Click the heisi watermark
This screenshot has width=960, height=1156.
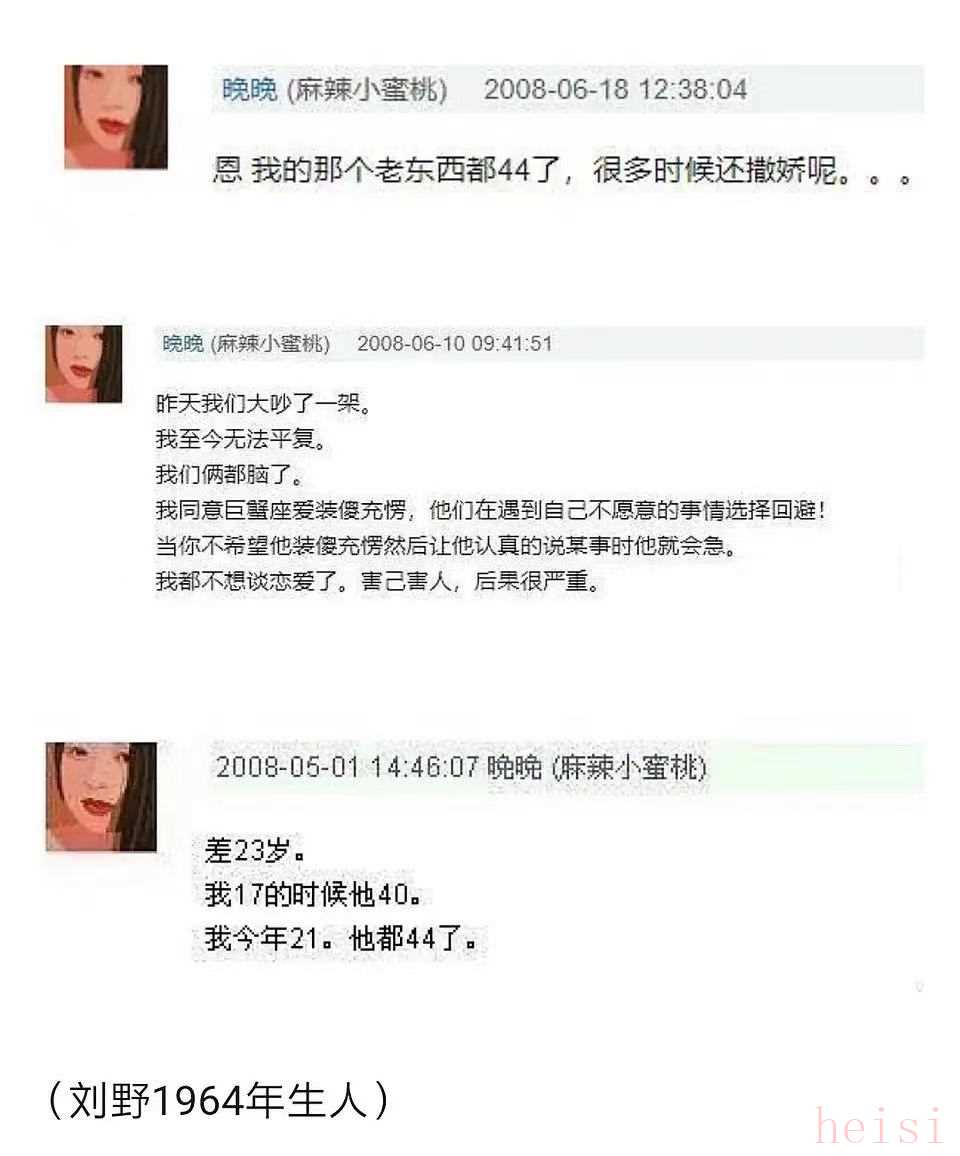click(879, 1127)
